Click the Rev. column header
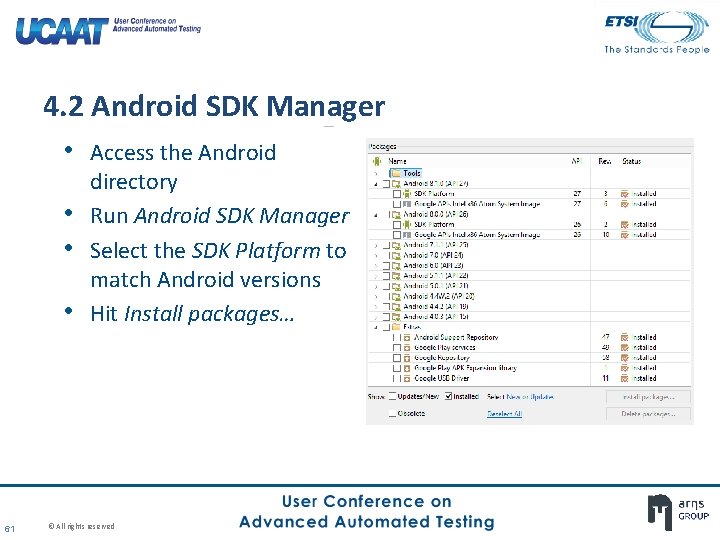This screenshot has height=540, width=720. pos(605,161)
